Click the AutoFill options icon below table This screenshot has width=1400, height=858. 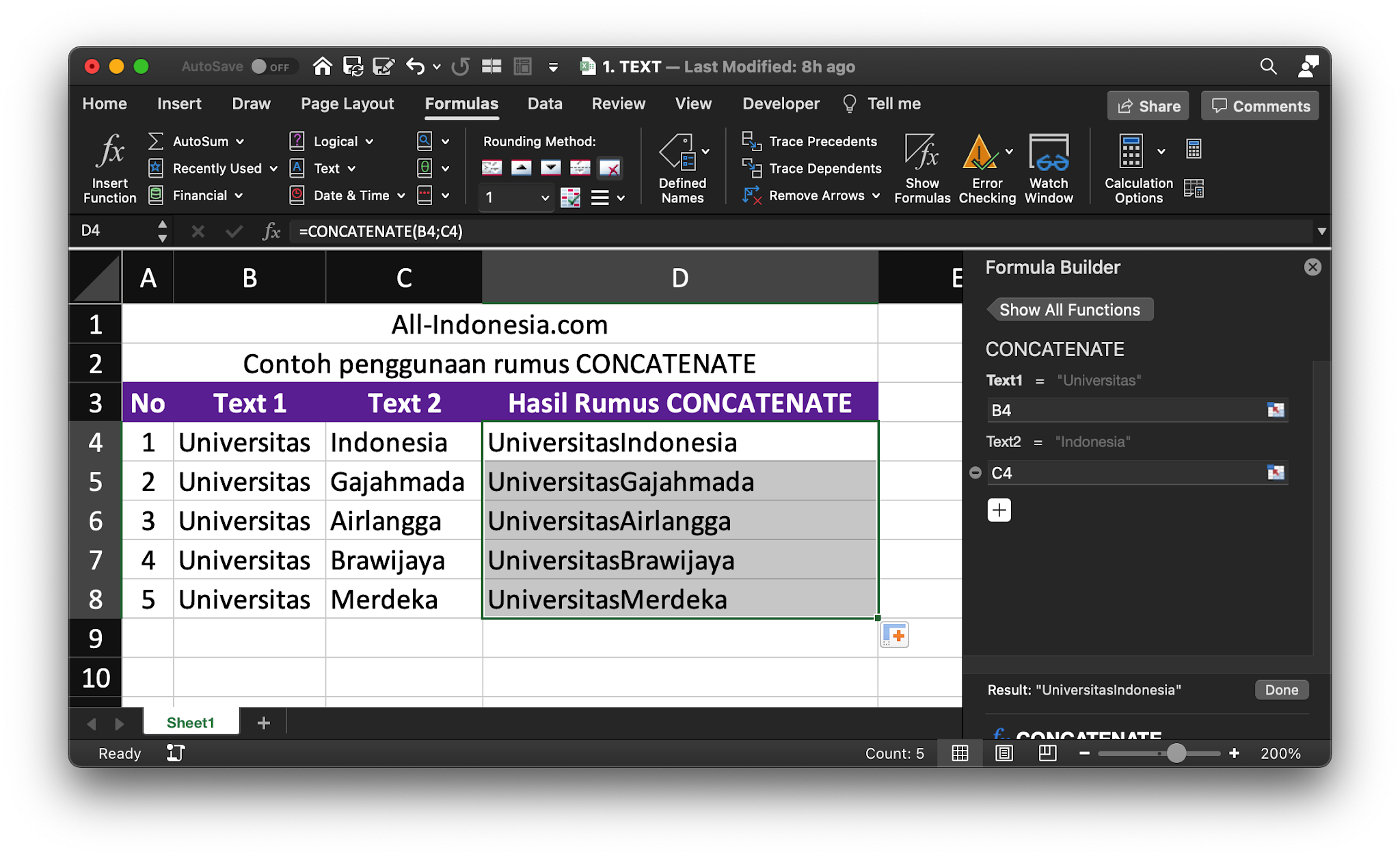894,635
